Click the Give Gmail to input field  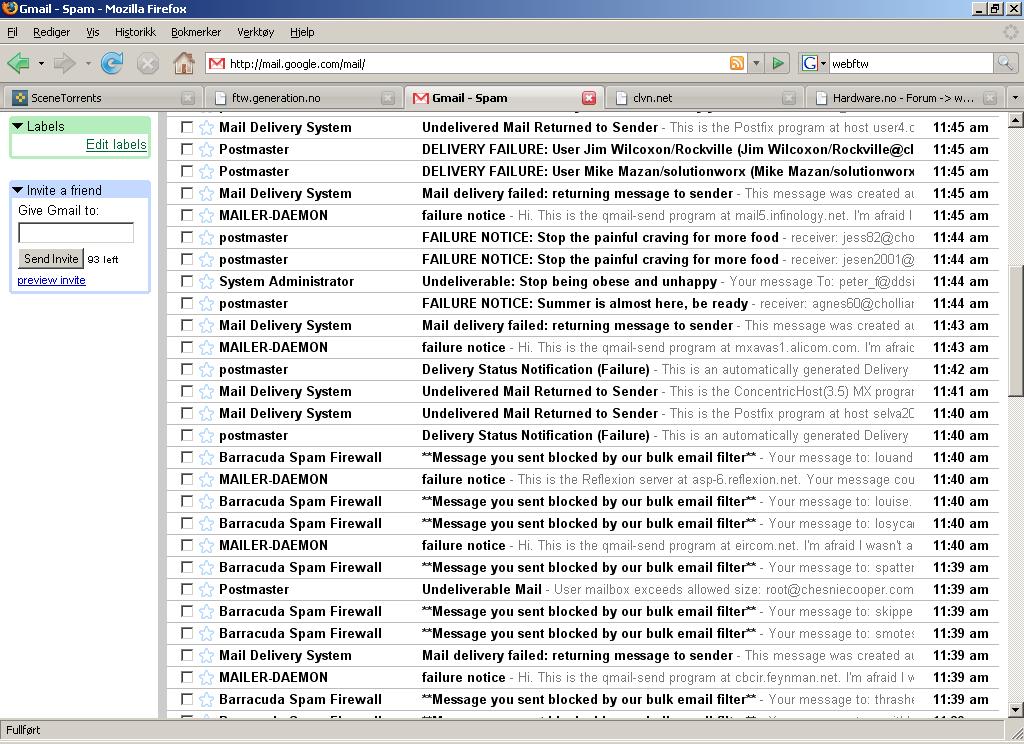[x=76, y=233]
